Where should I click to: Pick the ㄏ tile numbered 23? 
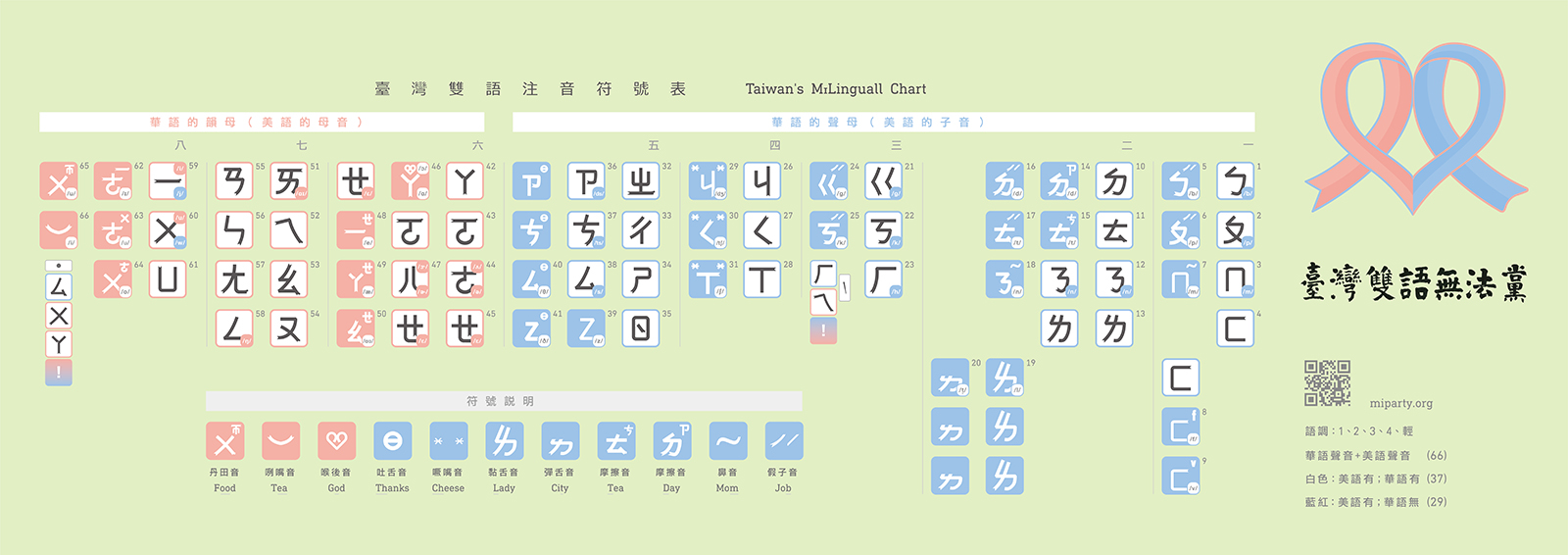pyautogui.click(x=884, y=279)
